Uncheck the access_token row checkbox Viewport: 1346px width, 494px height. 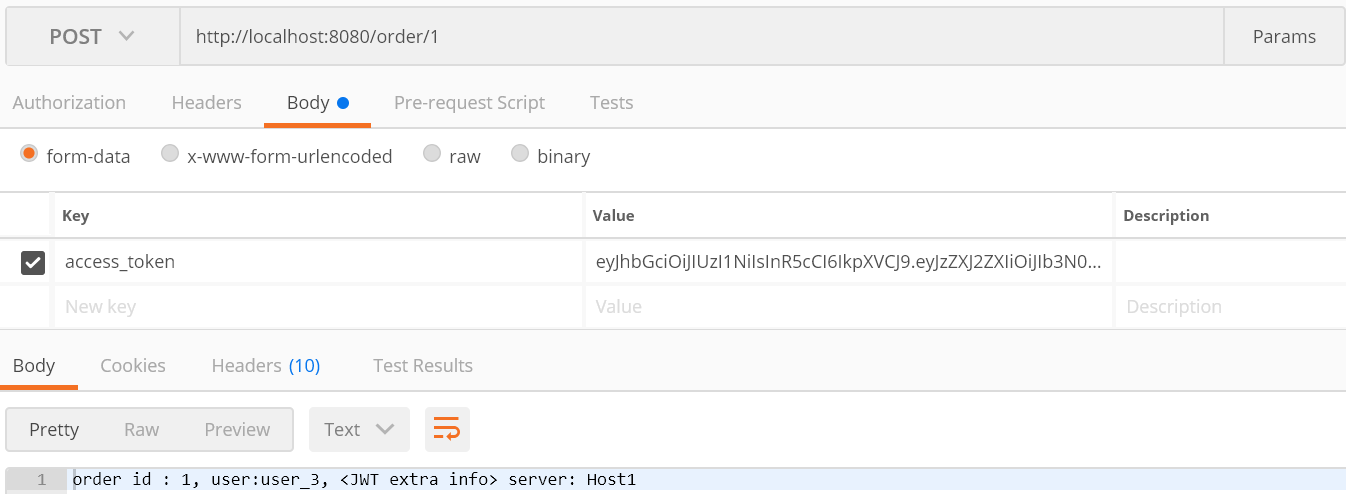pos(33,263)
